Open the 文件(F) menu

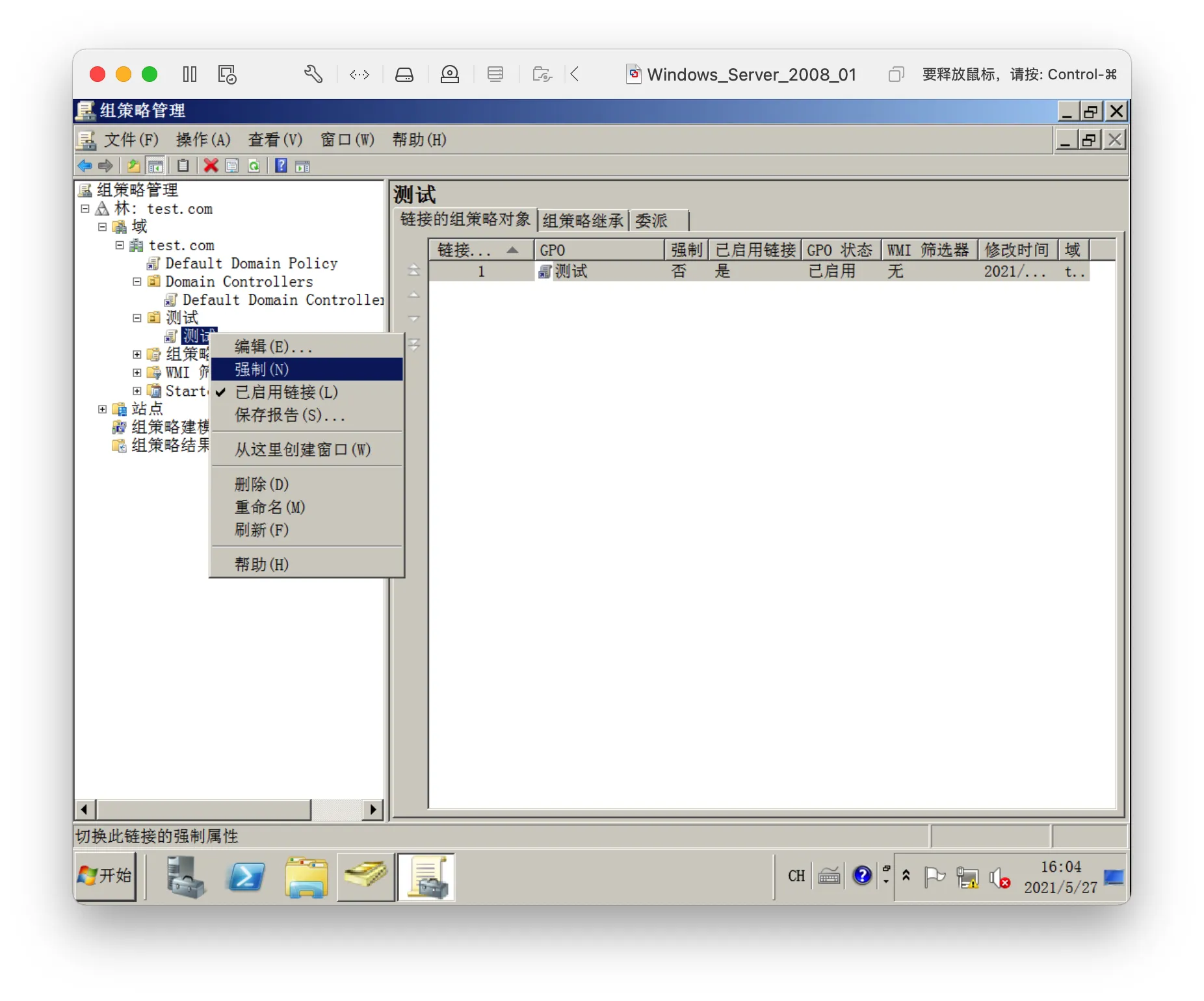pyautogui.click(x=131, y=140)
